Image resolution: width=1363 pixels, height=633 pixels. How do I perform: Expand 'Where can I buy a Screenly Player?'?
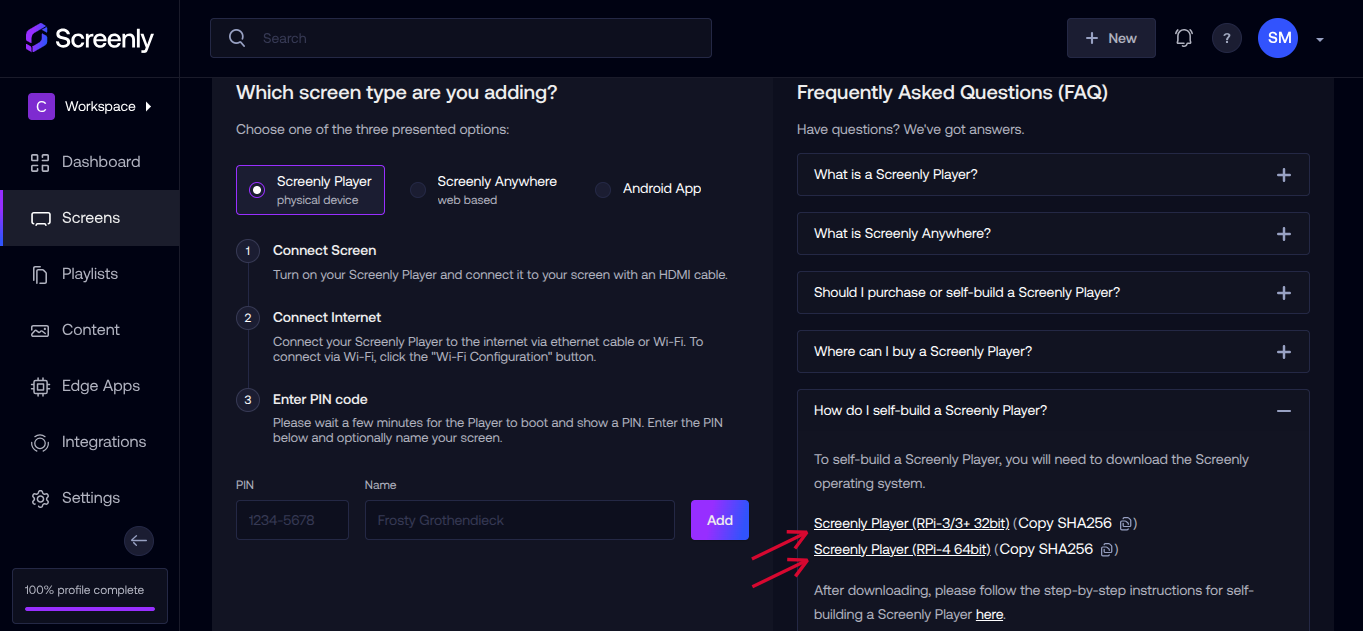(1053, 352)
